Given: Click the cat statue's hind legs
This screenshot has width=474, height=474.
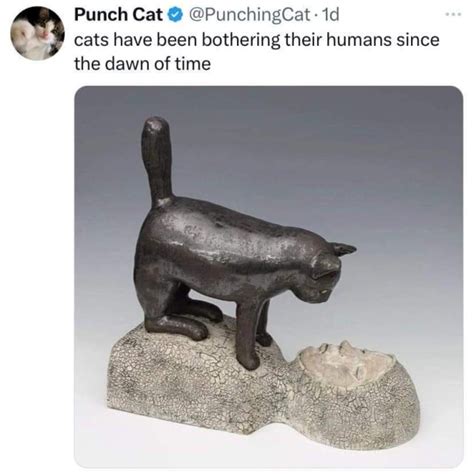Looking at the screenshot, I should [180, 317].
